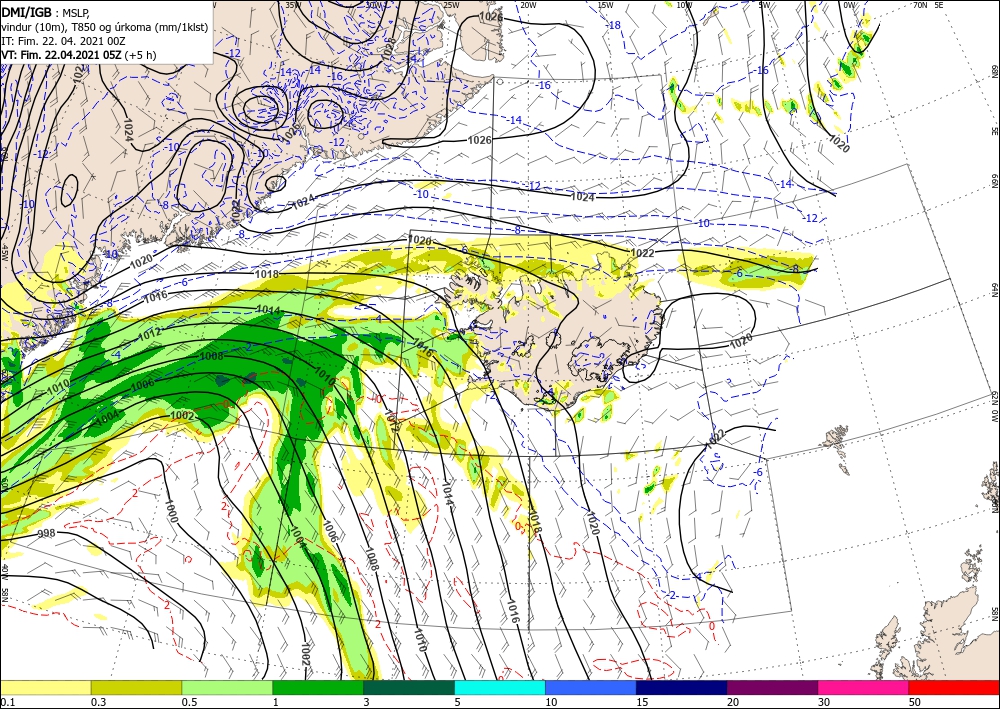
Task: Click the legend value '0.3'
Action: tap(98, 702)
